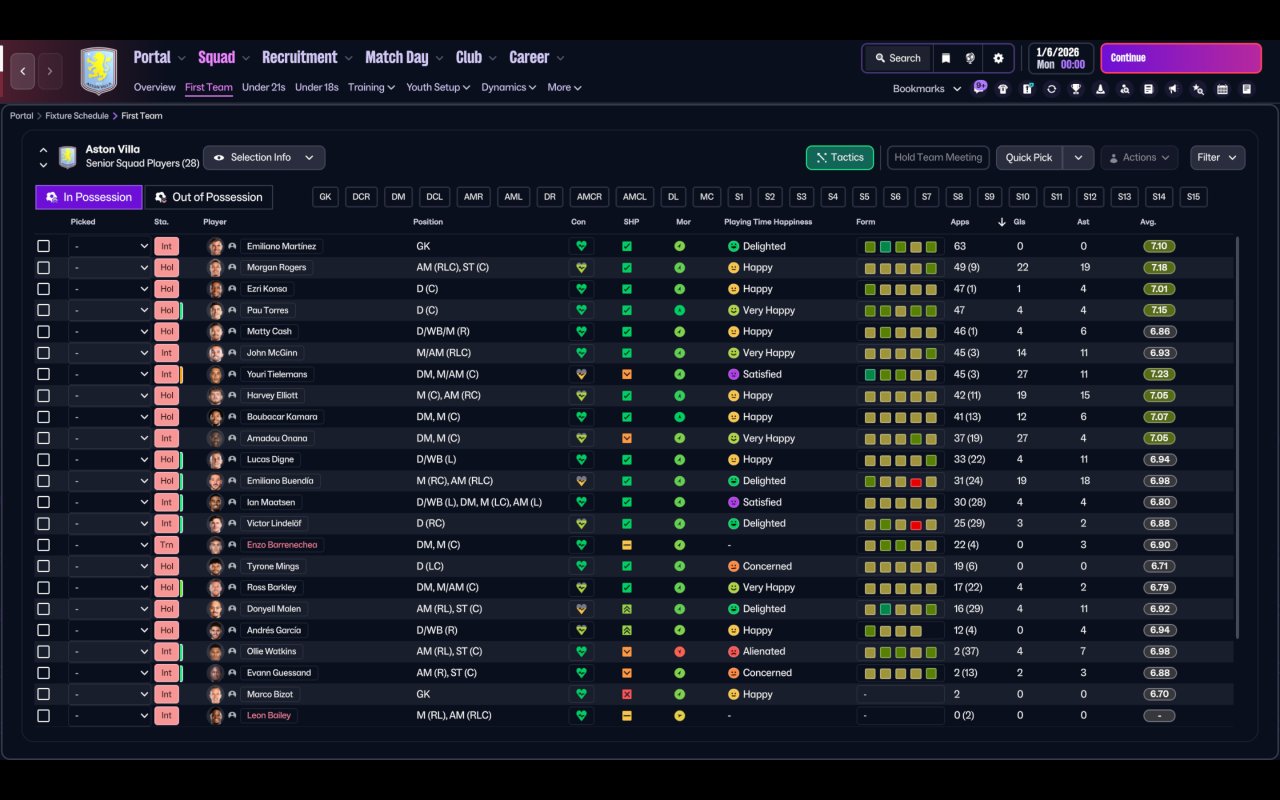Open the Picked dropdown for Donyell Malen
This screenshot has width=1280, height=800.
[x=110, y=609]
